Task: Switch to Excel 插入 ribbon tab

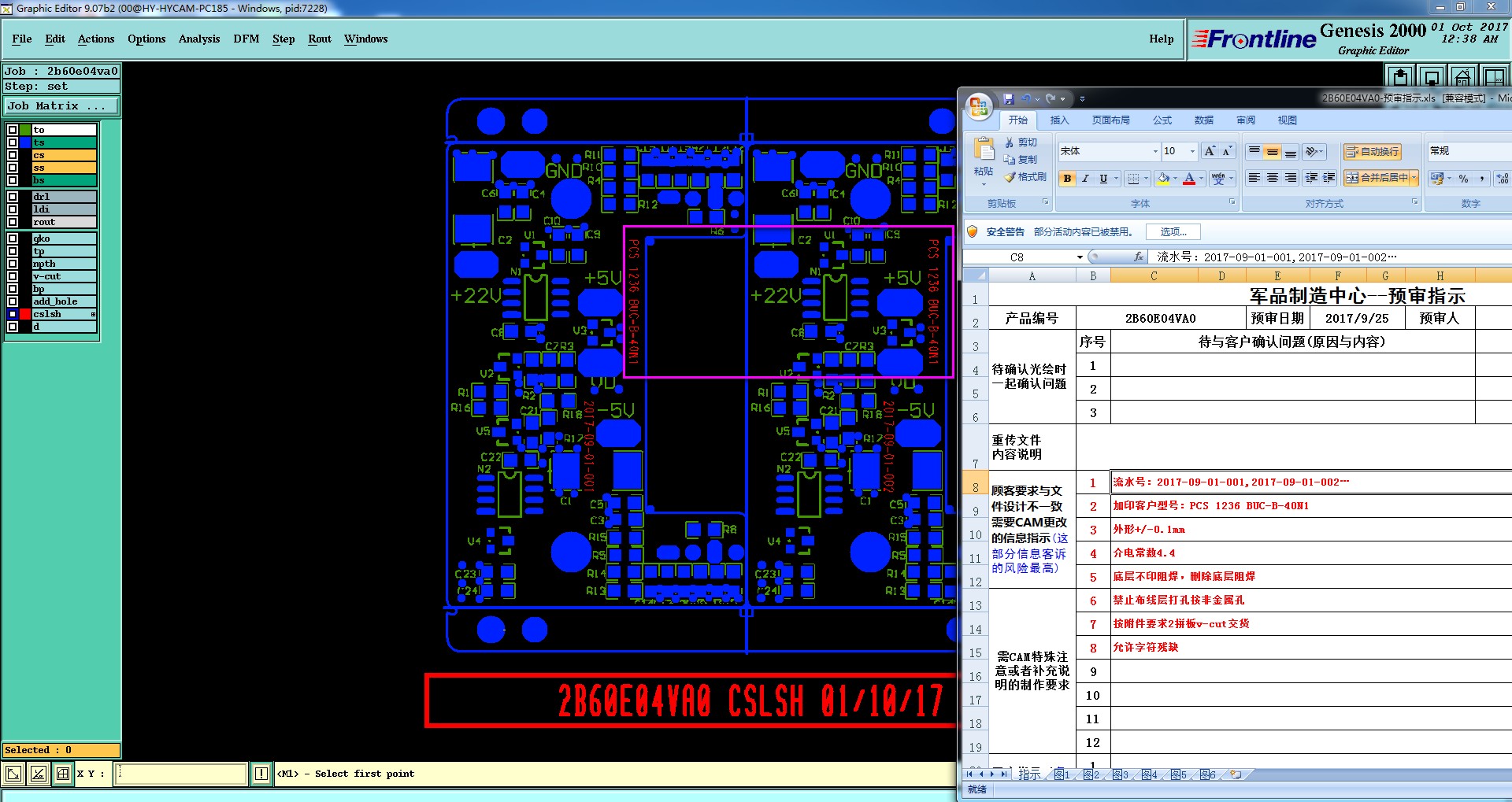Action: click(x=1059, y=120)
